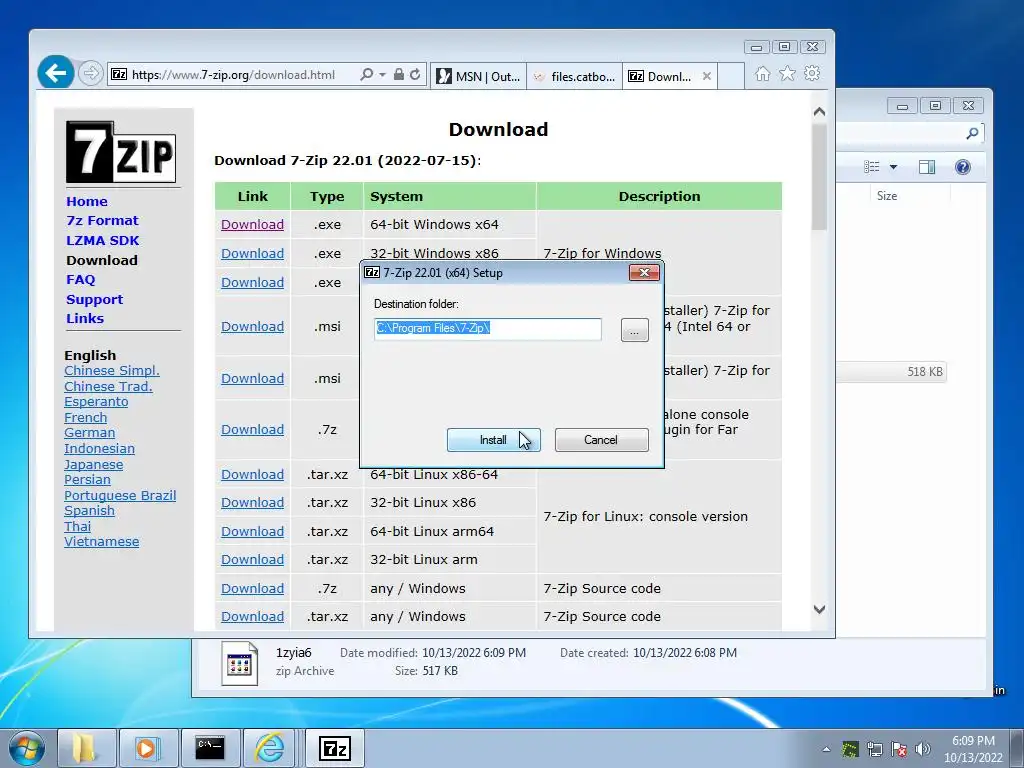Click the browse (...) button in Setup
Screen dimensions: 1024x768
tap(634, 330)
